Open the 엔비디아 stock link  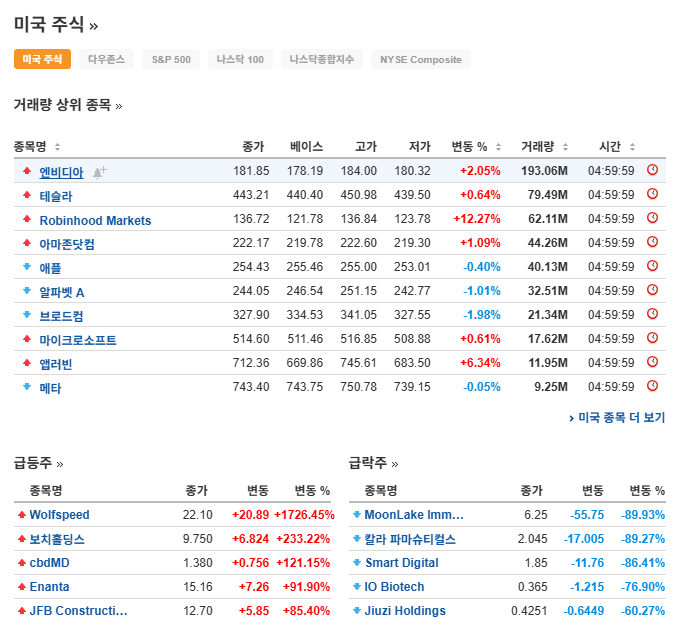pyautogui.click(x=61, y=173)
